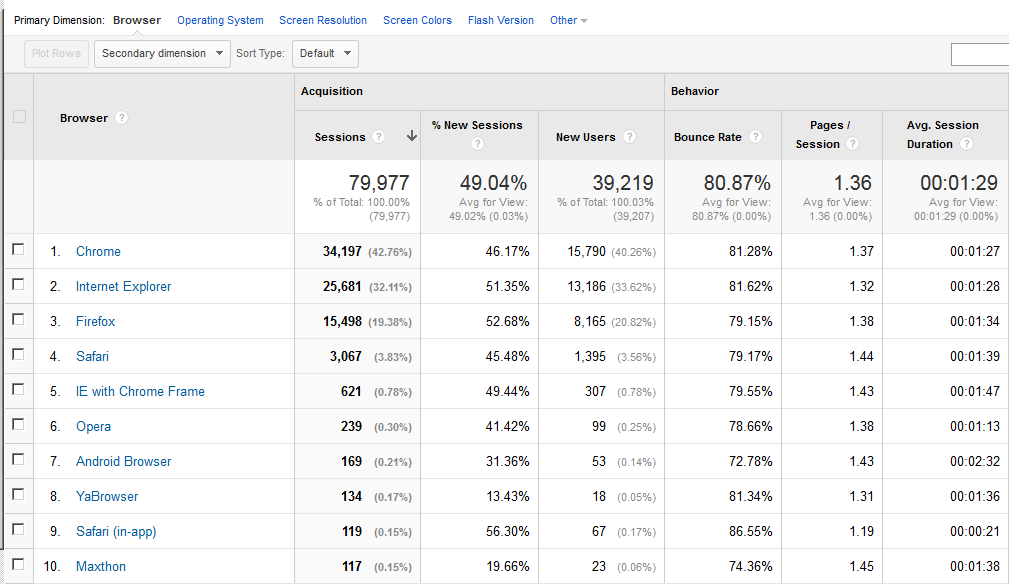Click the table search input field
The image size is (1009, 584).
click(x=979, y=55)
